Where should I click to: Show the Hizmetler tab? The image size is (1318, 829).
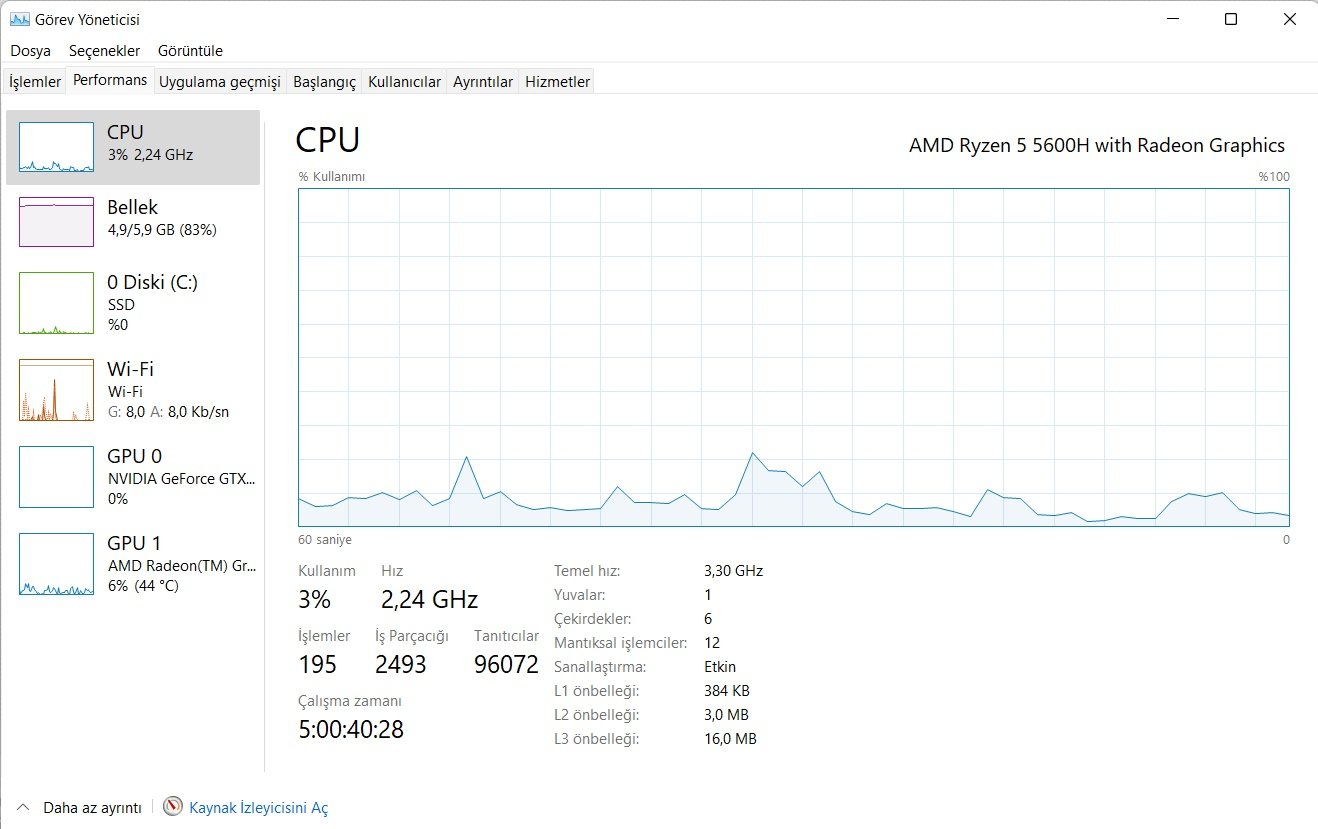(x=558, y=82)
